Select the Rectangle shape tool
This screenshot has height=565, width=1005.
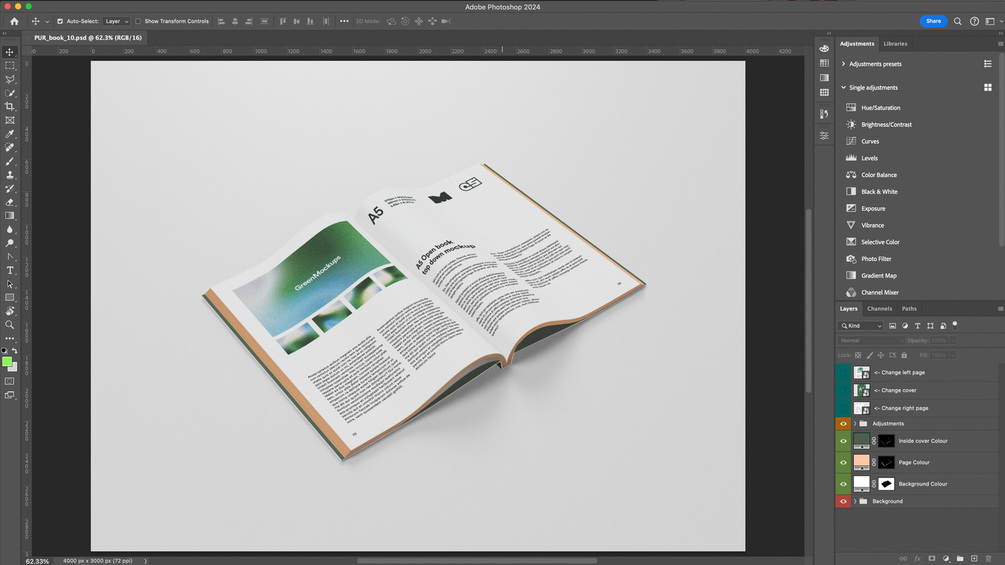point(10,297)
